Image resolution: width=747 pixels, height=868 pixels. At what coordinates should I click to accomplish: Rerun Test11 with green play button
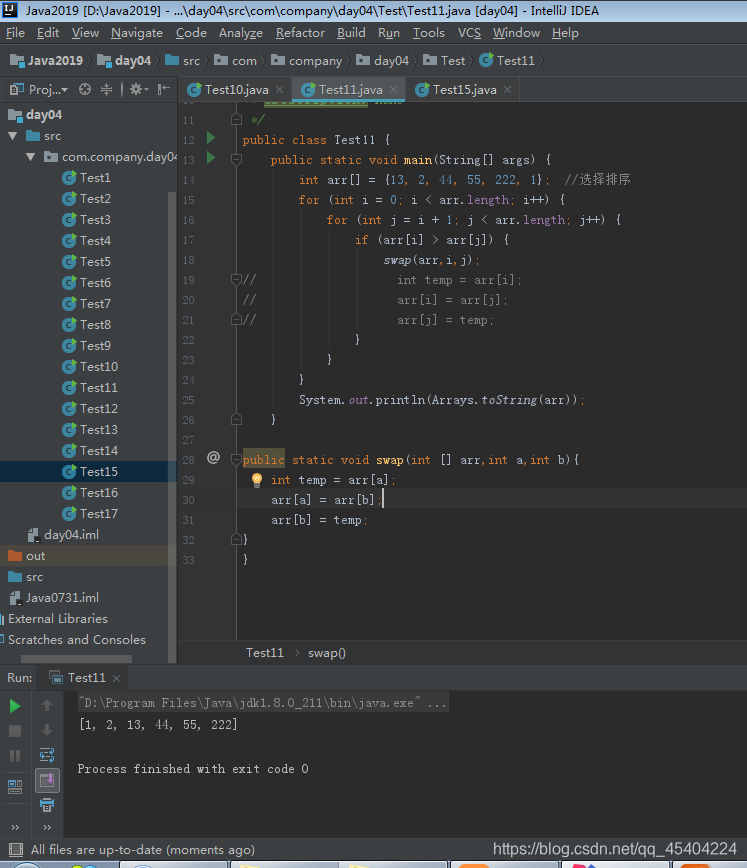tap(15, 706)
